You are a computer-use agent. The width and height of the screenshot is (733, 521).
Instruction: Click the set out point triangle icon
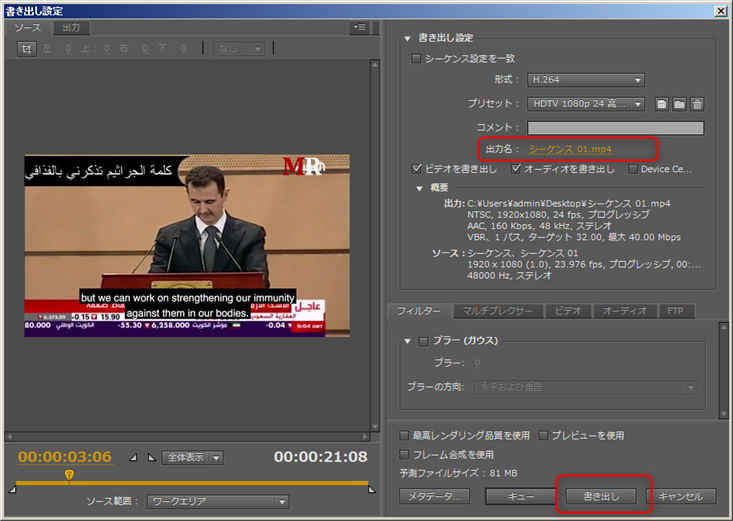151,457
